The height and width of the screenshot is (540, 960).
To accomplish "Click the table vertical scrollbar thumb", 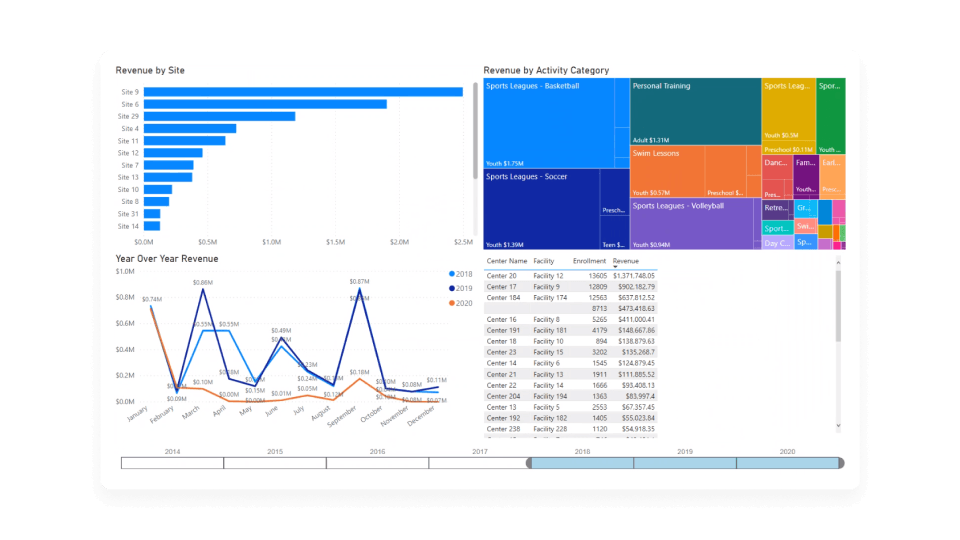I will point(838,306).
